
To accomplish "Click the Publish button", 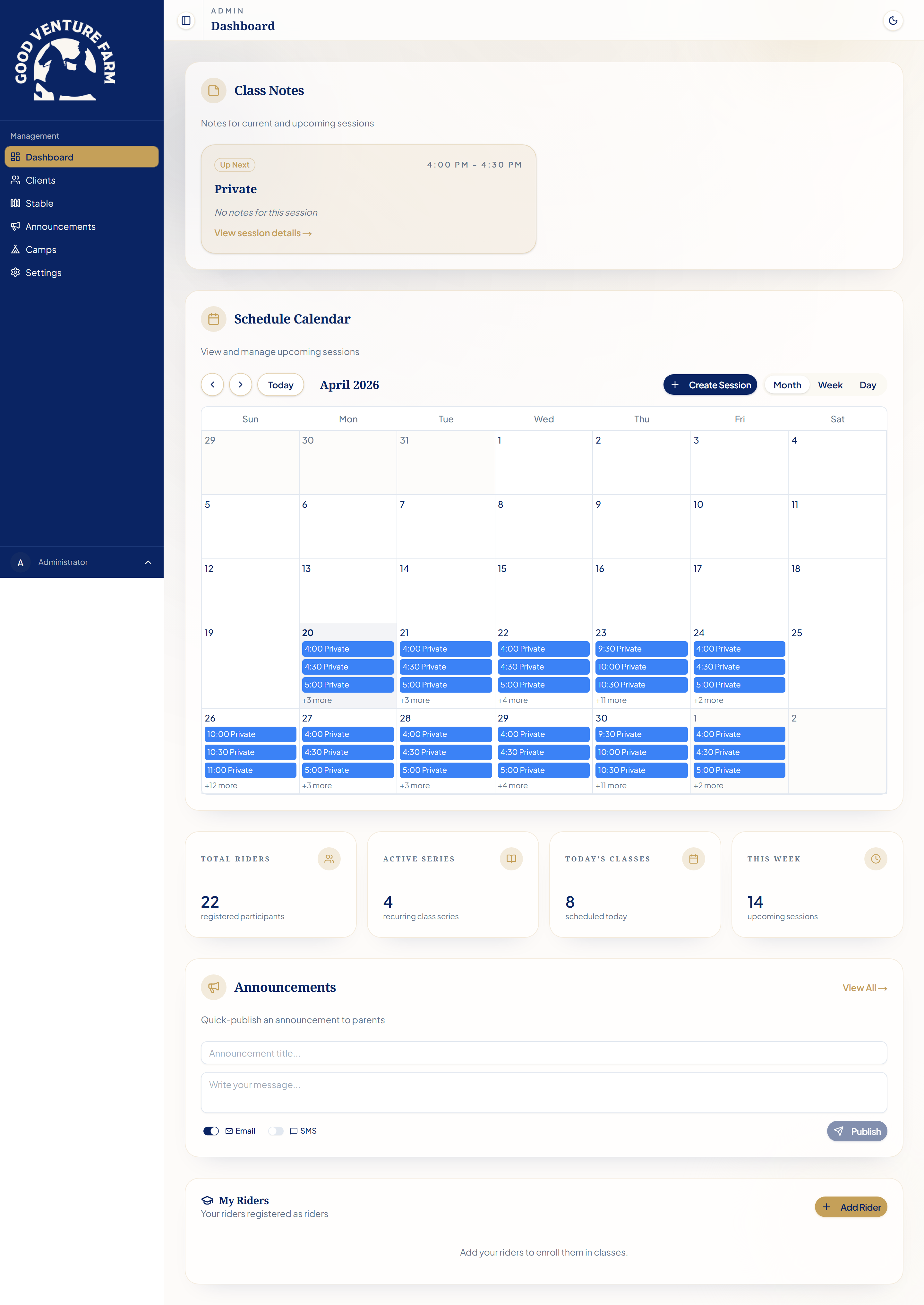I will coord(857,1131).
